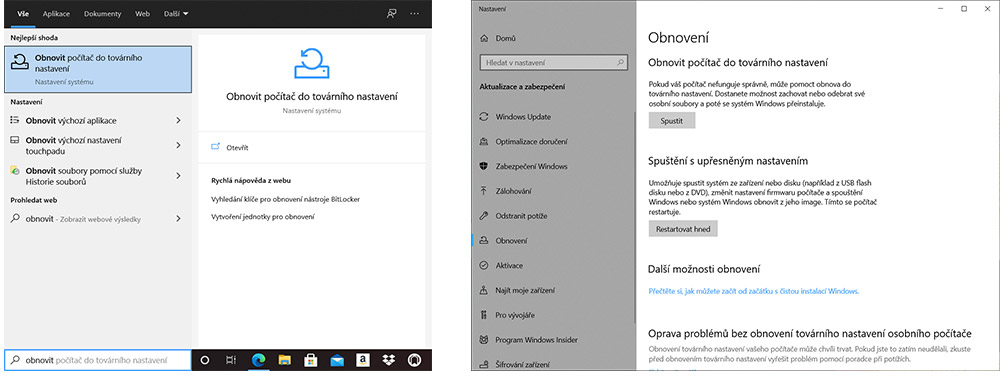
Task: Switch to the Dokumenty search tab
Action: coord(103,13)
